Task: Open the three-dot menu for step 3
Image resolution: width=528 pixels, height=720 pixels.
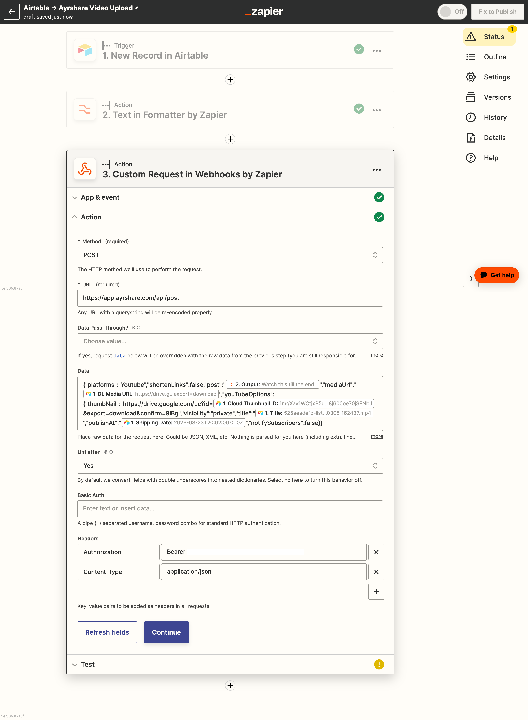Action: pos(377,169)
